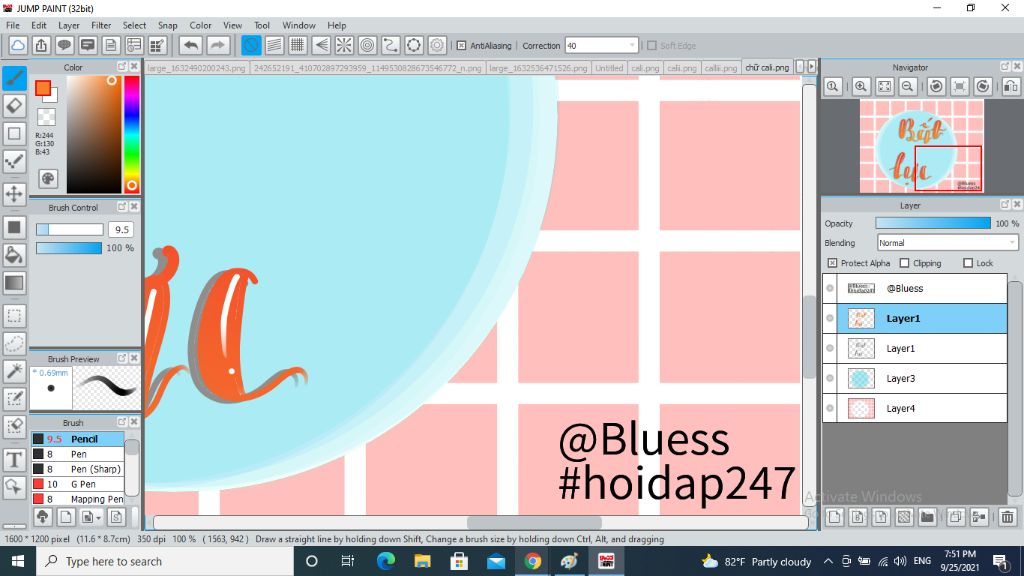Screen dimensions: 1024x576
Task: Toggle the Protect Alpha checkbox
Action: 832,263
